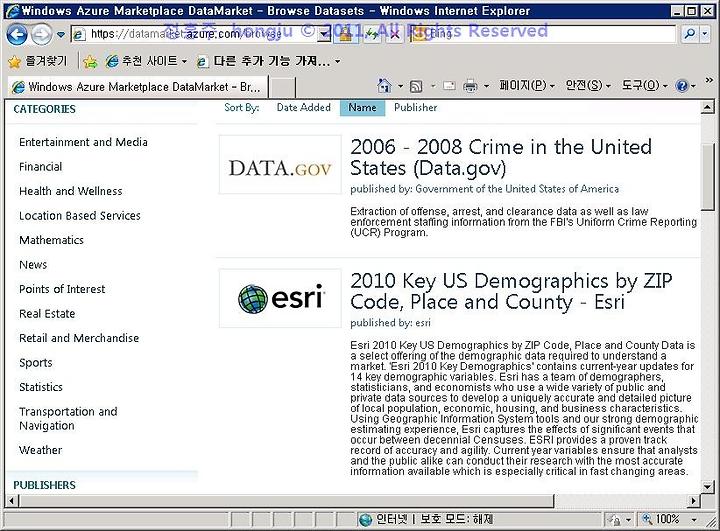Select Statistics category
The height and width of the screenshot is (531, 720).
point(41,387)
